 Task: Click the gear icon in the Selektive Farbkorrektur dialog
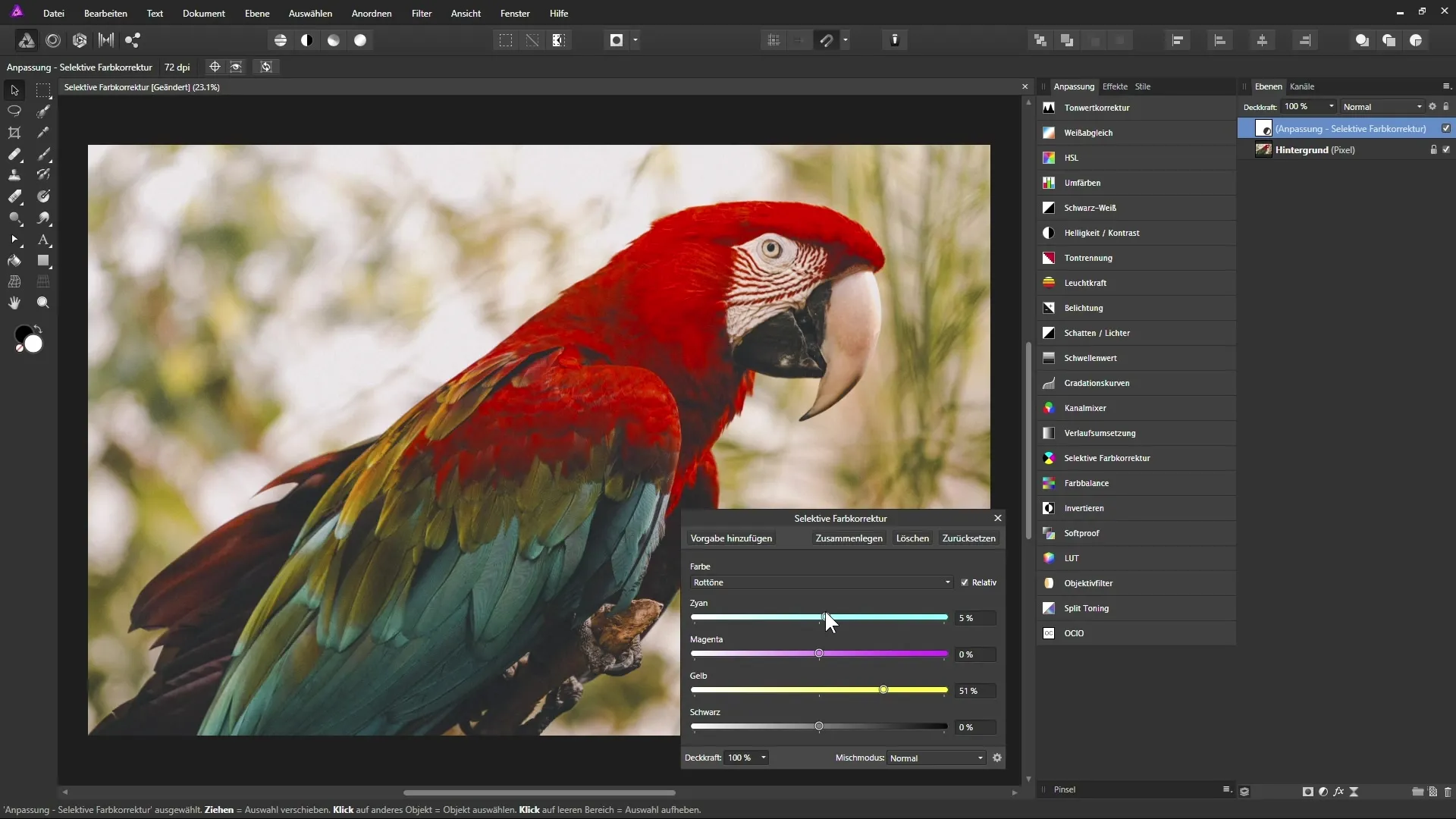(x=997, y=758)
